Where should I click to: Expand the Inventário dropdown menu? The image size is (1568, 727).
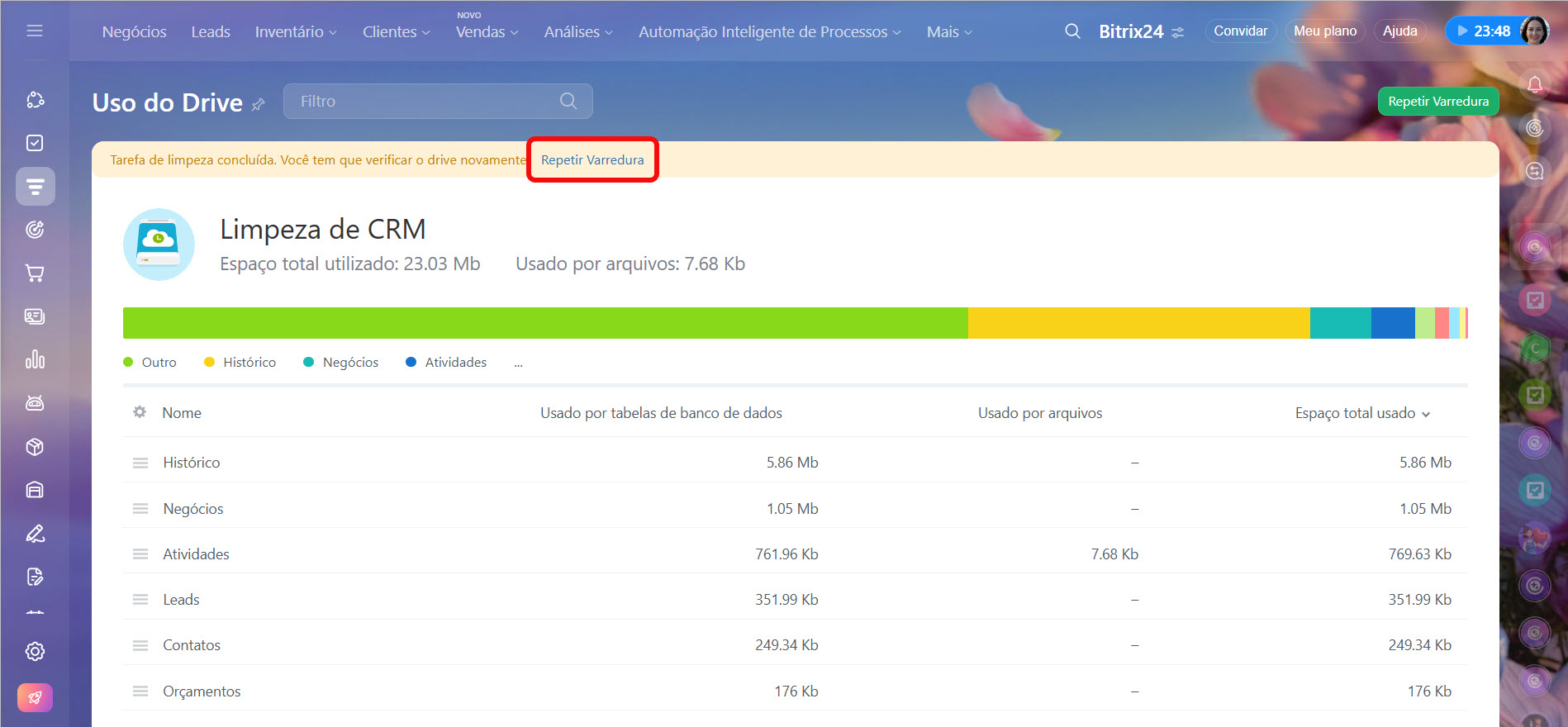pyautogui.click(x=296, y=32)
